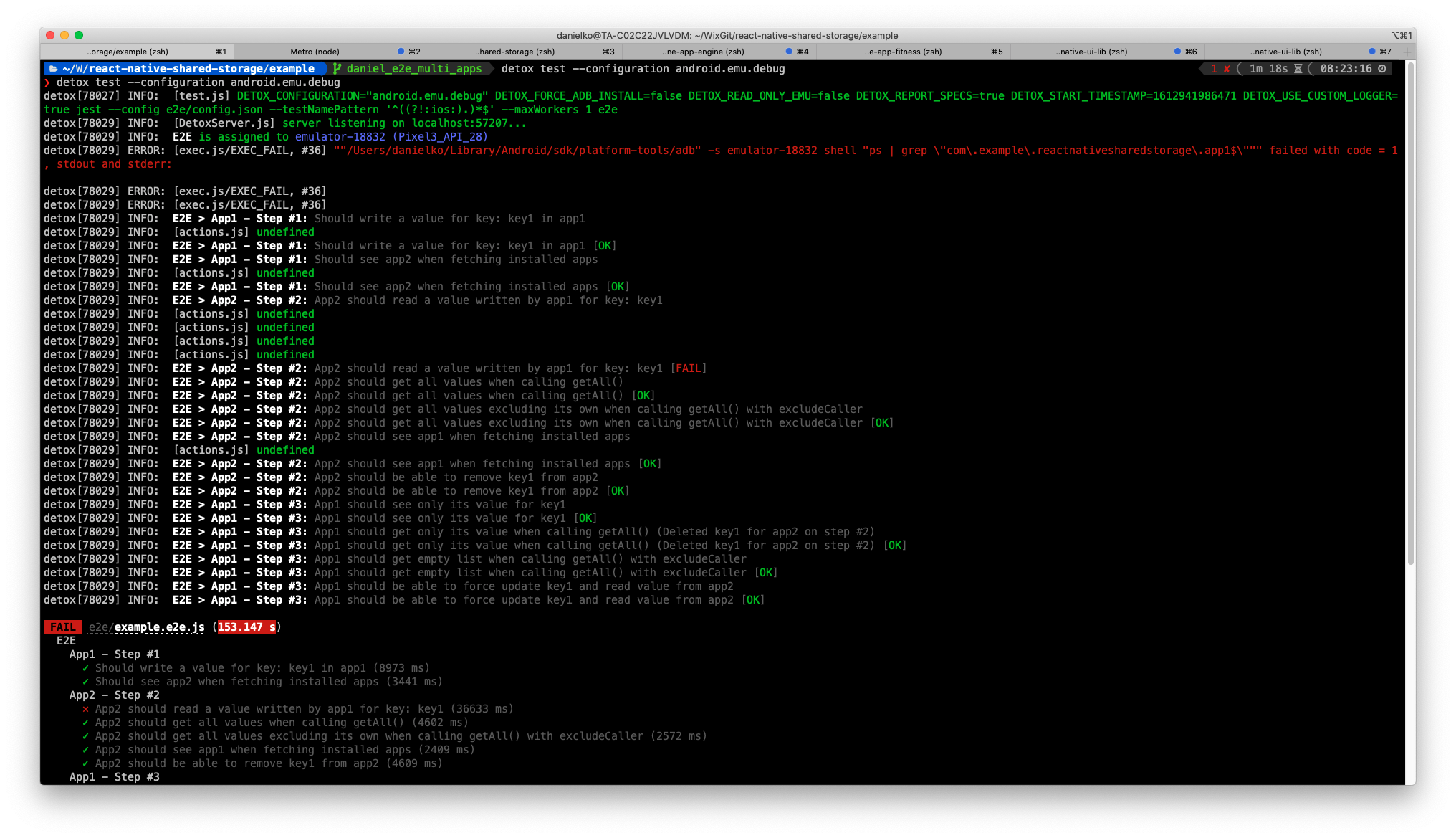This screenshot has width=1456, height=838.
Task: Switch to the ..hared-storage (zsh) tab
Action: click(x=516, y=51)
